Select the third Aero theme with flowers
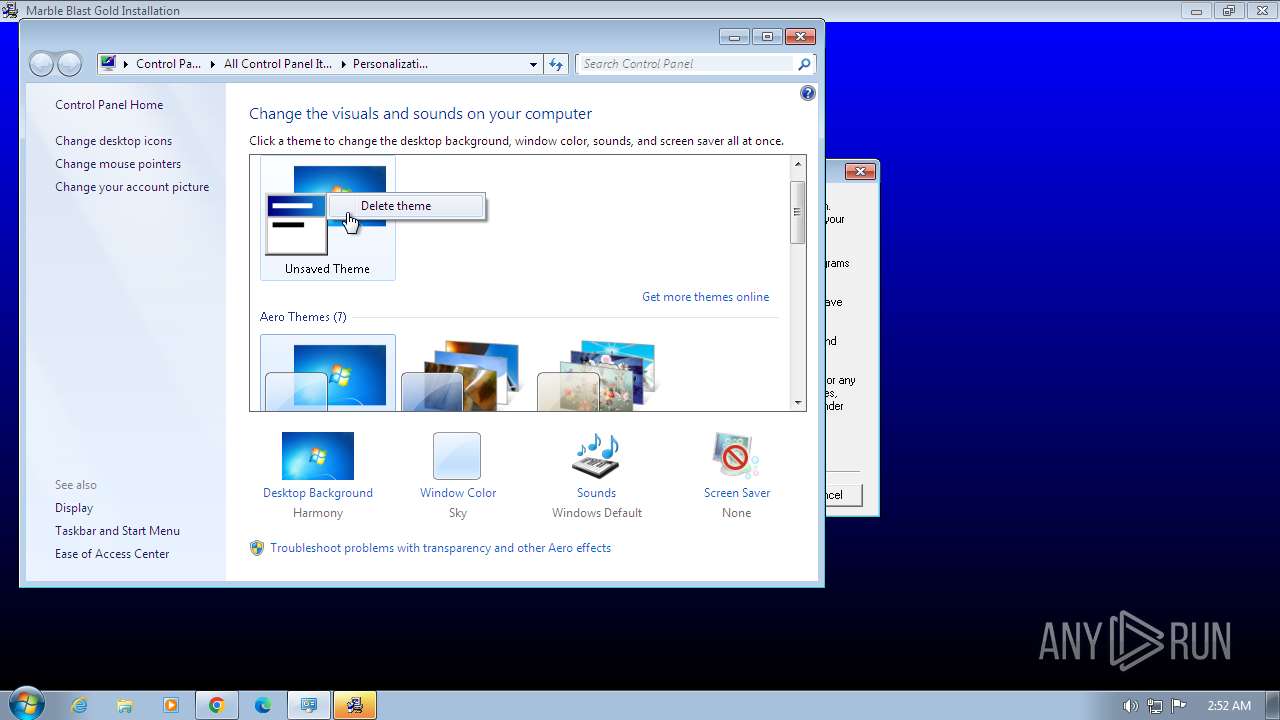Viewport: 1280px width, 720px height. click(597, 375)
